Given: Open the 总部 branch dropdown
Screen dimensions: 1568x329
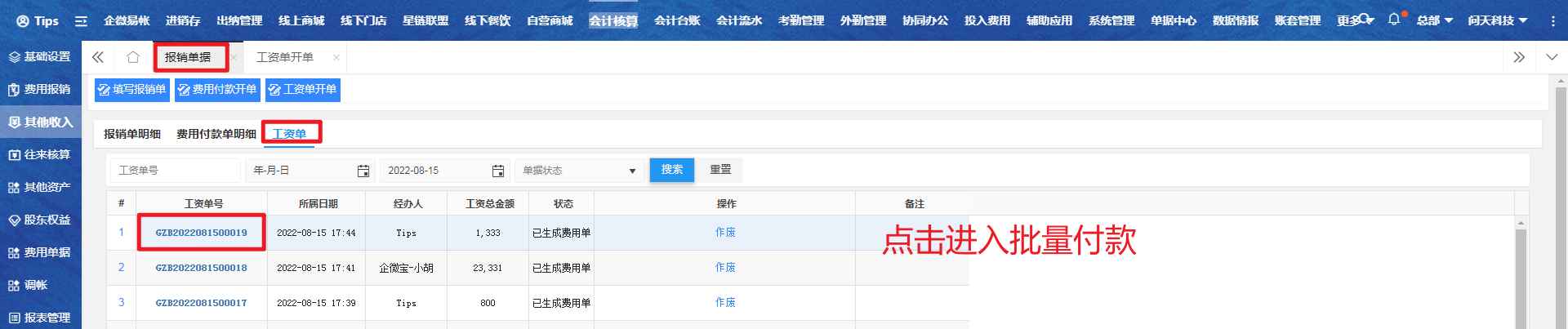Looking at the screenshot, I should (x=1434, y=20).
